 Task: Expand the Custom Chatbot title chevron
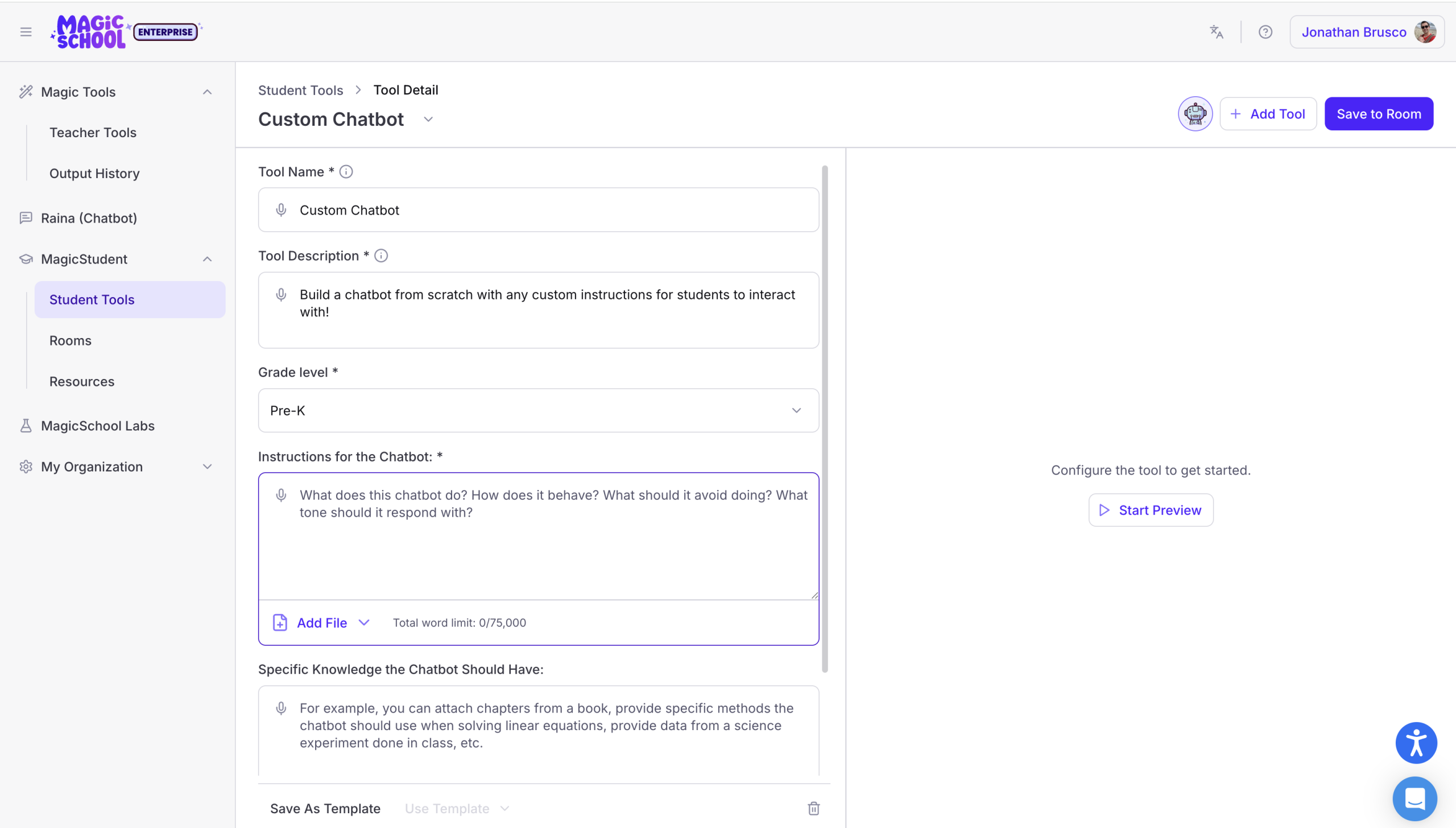428,120
